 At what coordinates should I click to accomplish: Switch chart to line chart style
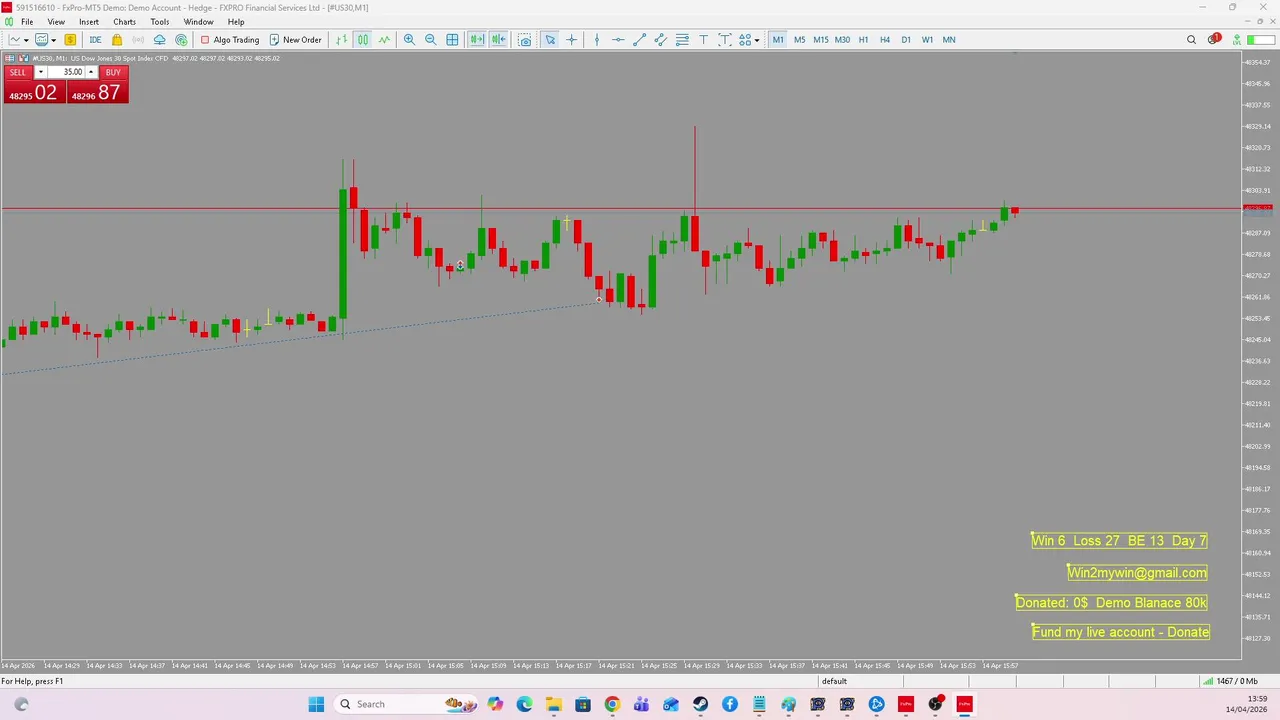tap(384, 40)
